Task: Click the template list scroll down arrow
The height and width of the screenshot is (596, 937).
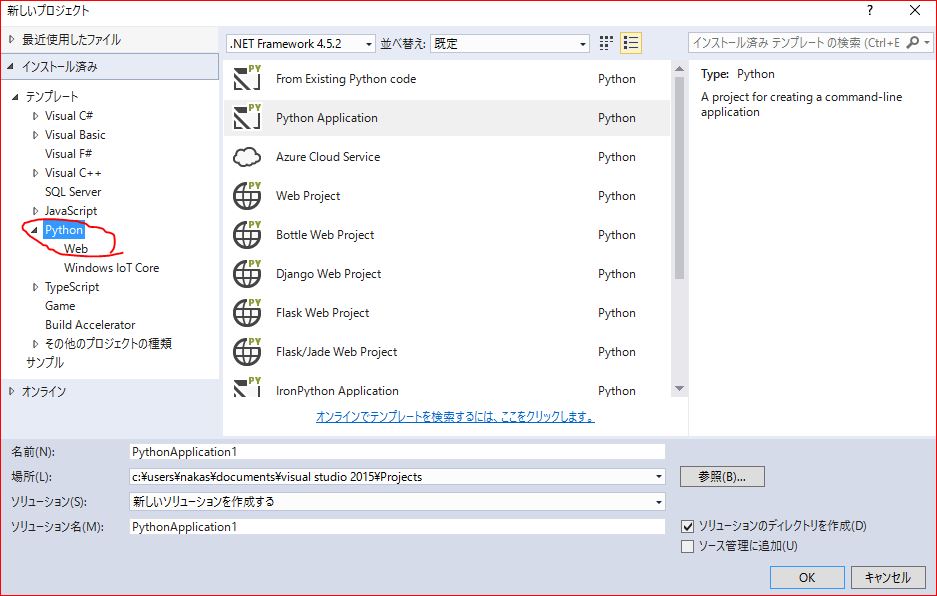Action: (679, 389)
